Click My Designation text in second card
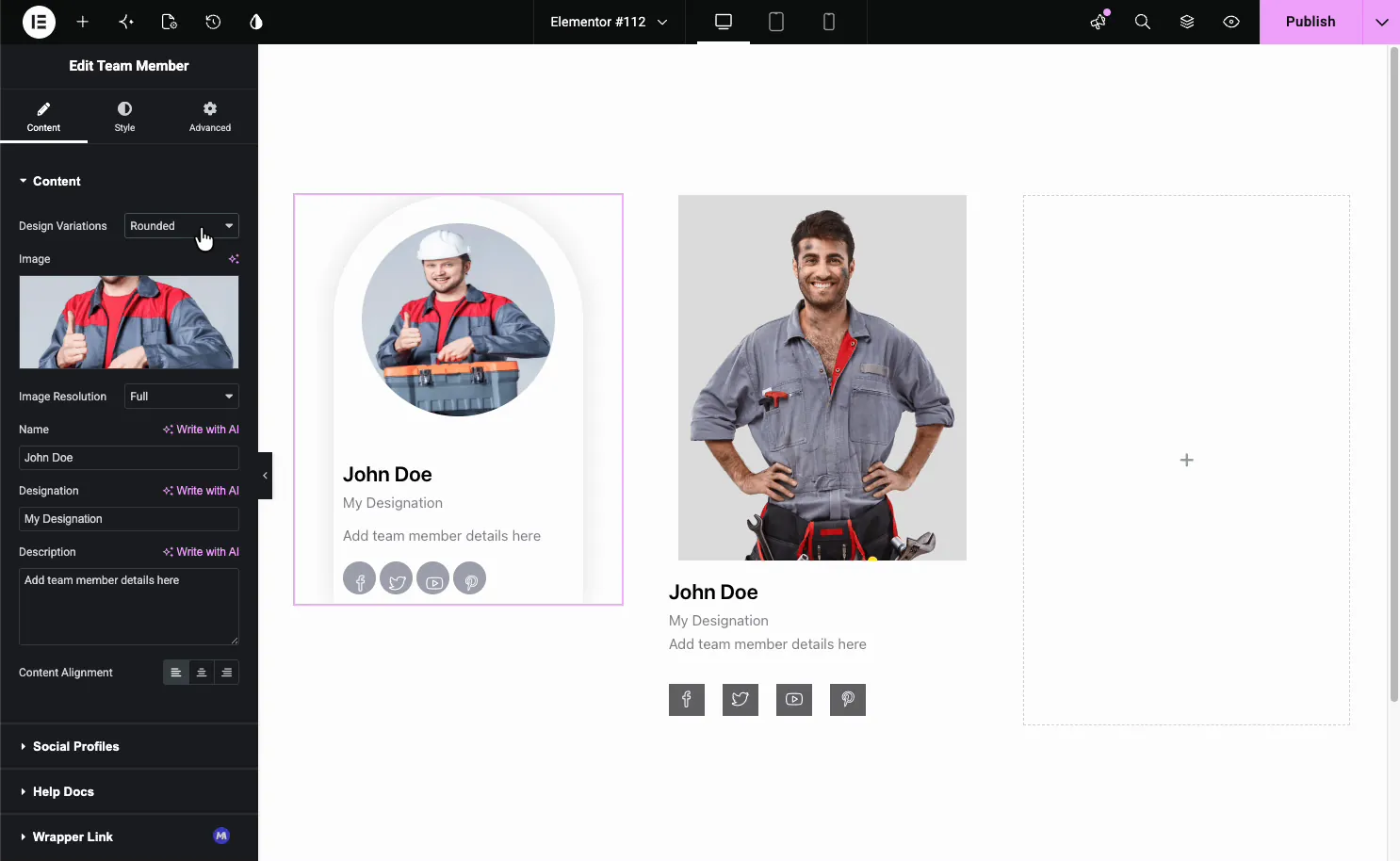 pyautogui.click(x=719, y=621)
